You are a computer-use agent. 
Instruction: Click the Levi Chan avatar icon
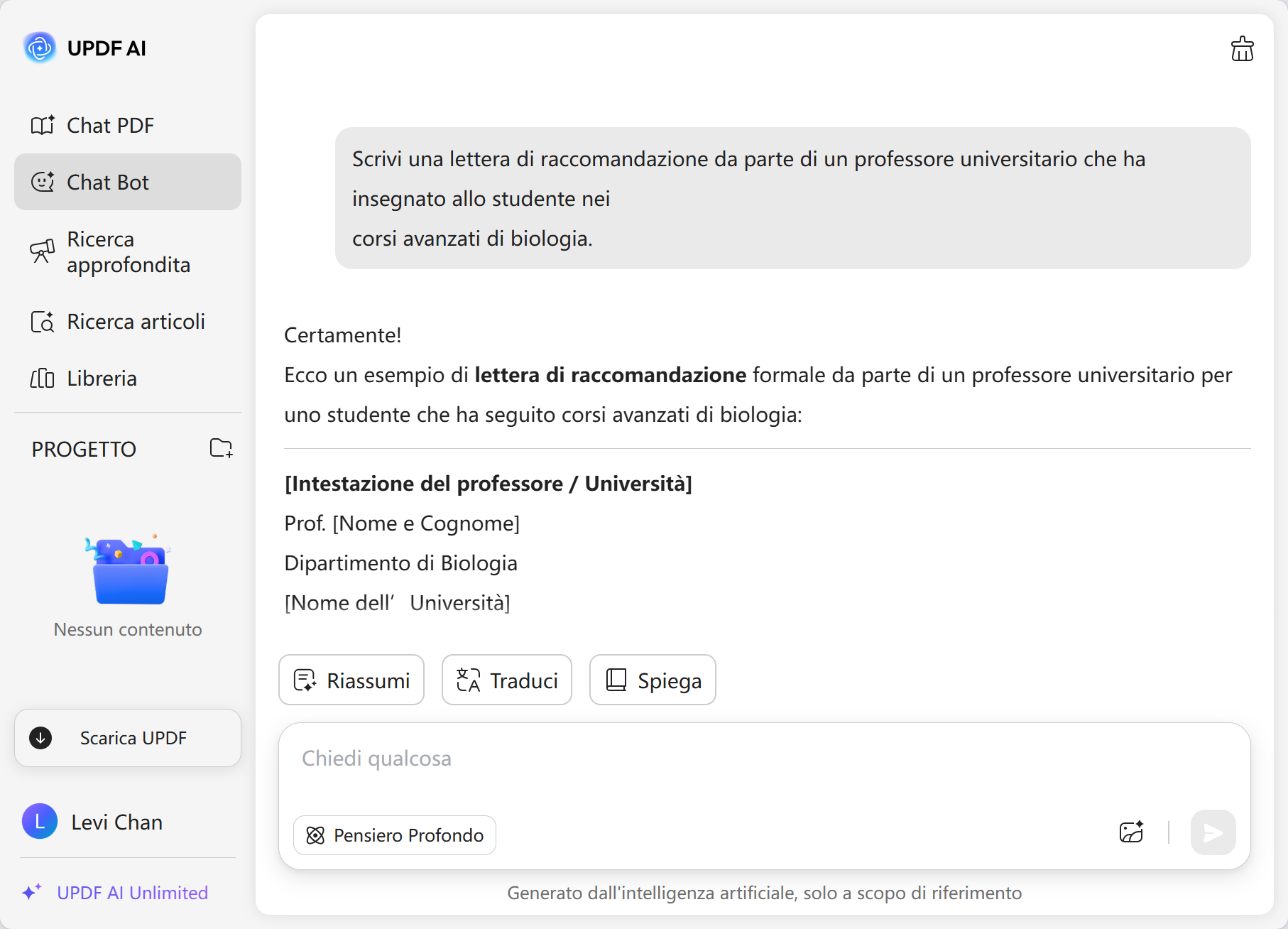pyautogui.click(x=40, y=822)
